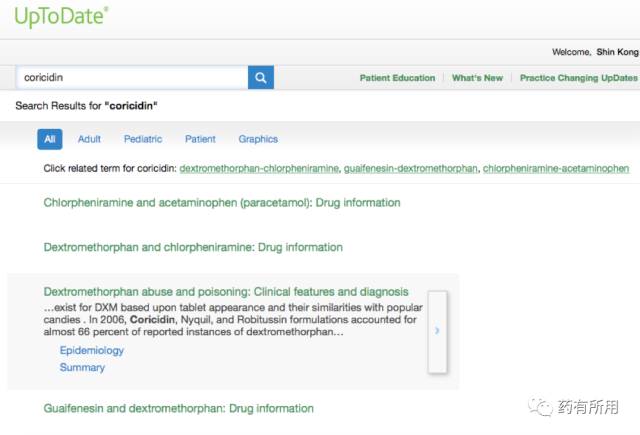The width and height of the screenshot is (640, 435).
Task: Click related term chlorpheniramine-acetaminophen
Action: coord(556,169)
